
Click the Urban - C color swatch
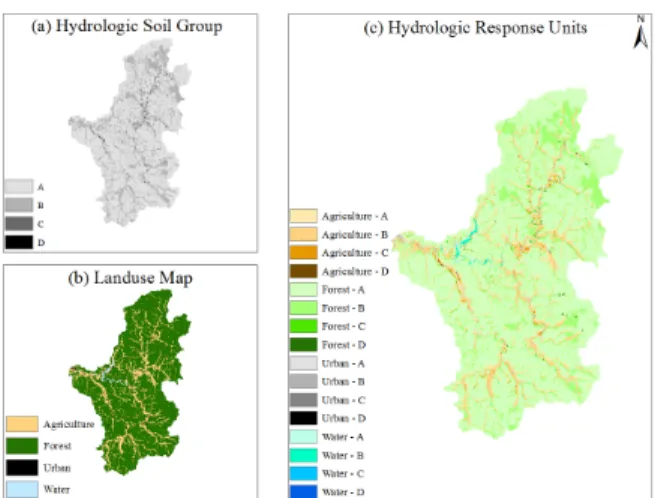(x=304, y=400)
